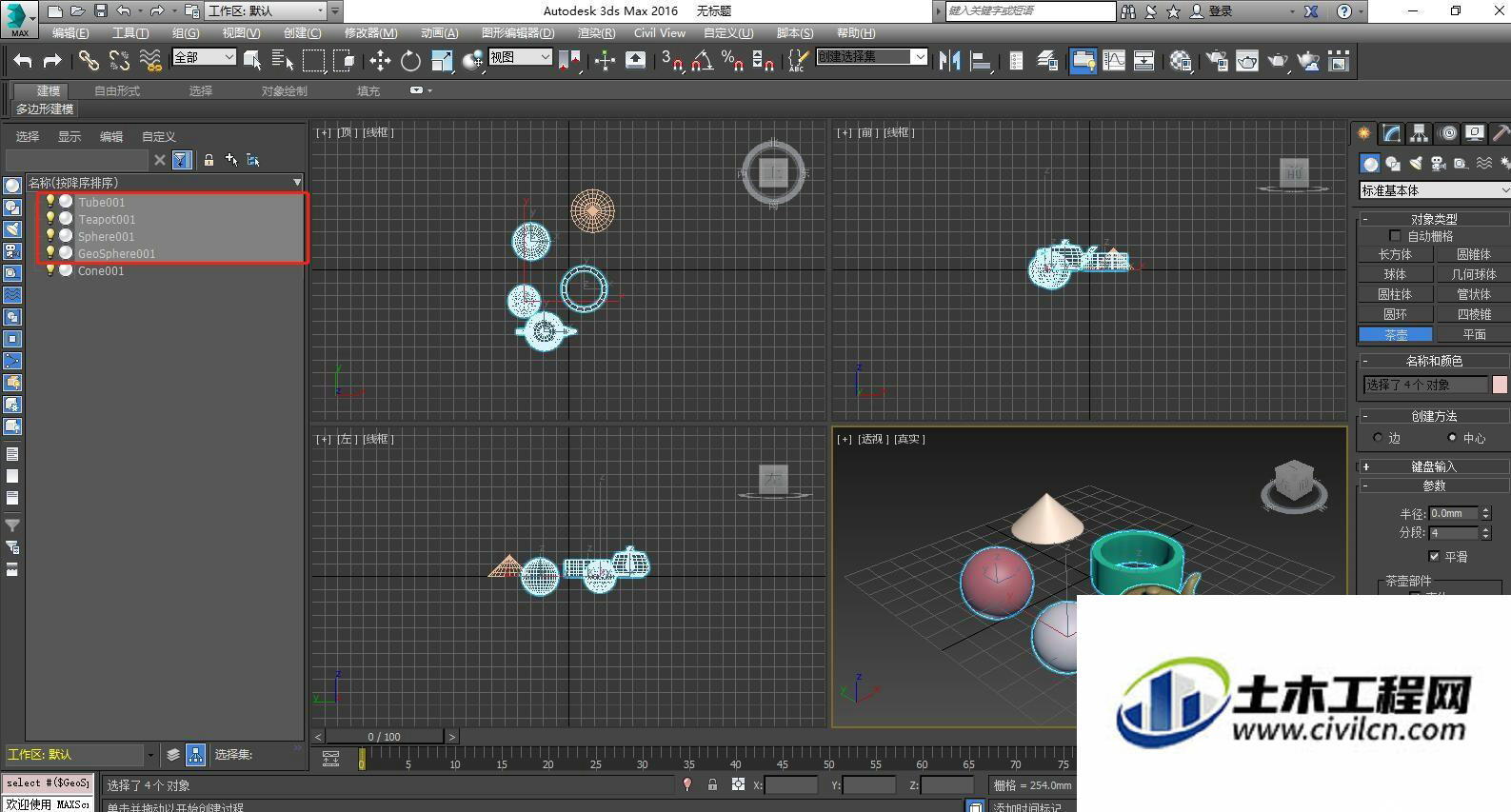The height and width of the screenshot is (812, 1511).
Task: Click the 平面 object type button
Action: (x=1474, y=334)
